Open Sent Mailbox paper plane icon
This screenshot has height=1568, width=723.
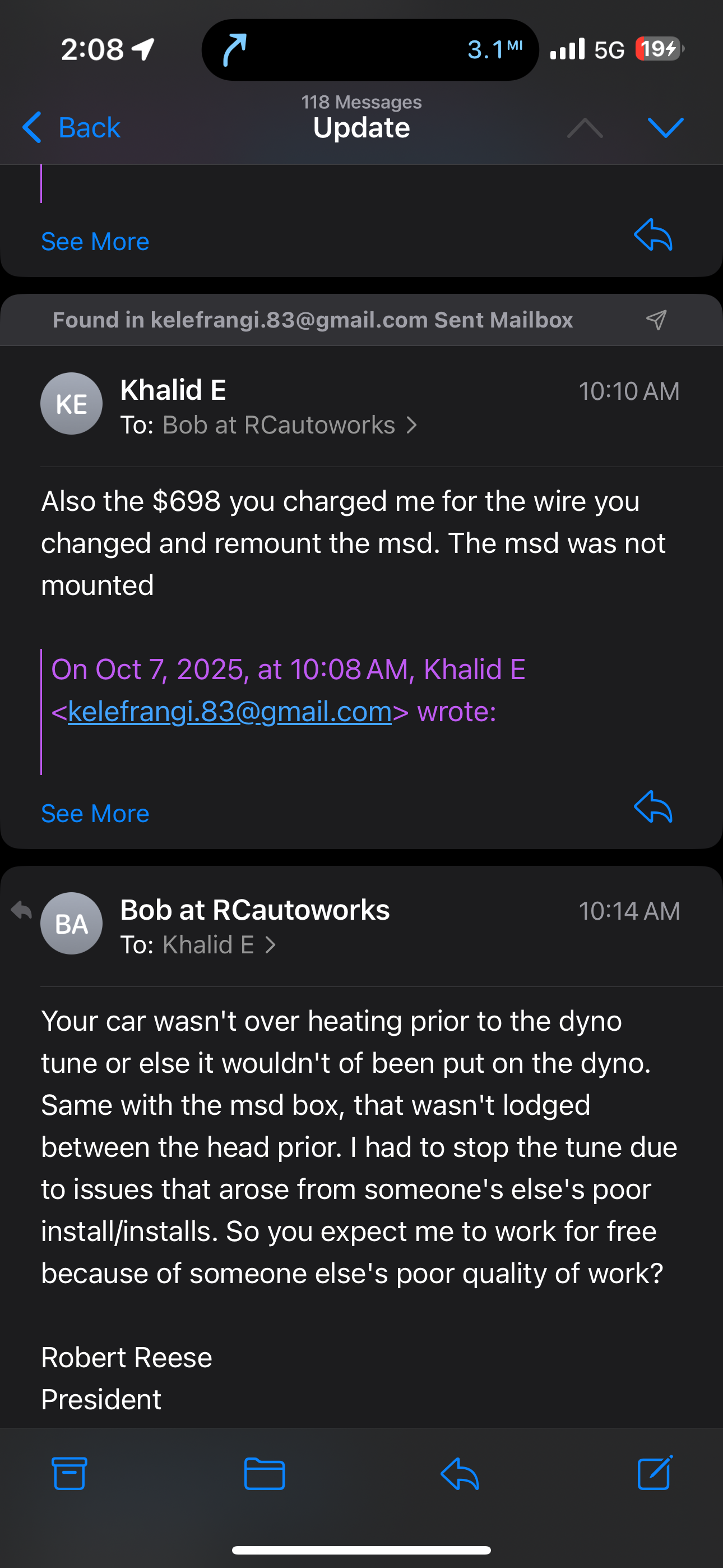point(656,320)
